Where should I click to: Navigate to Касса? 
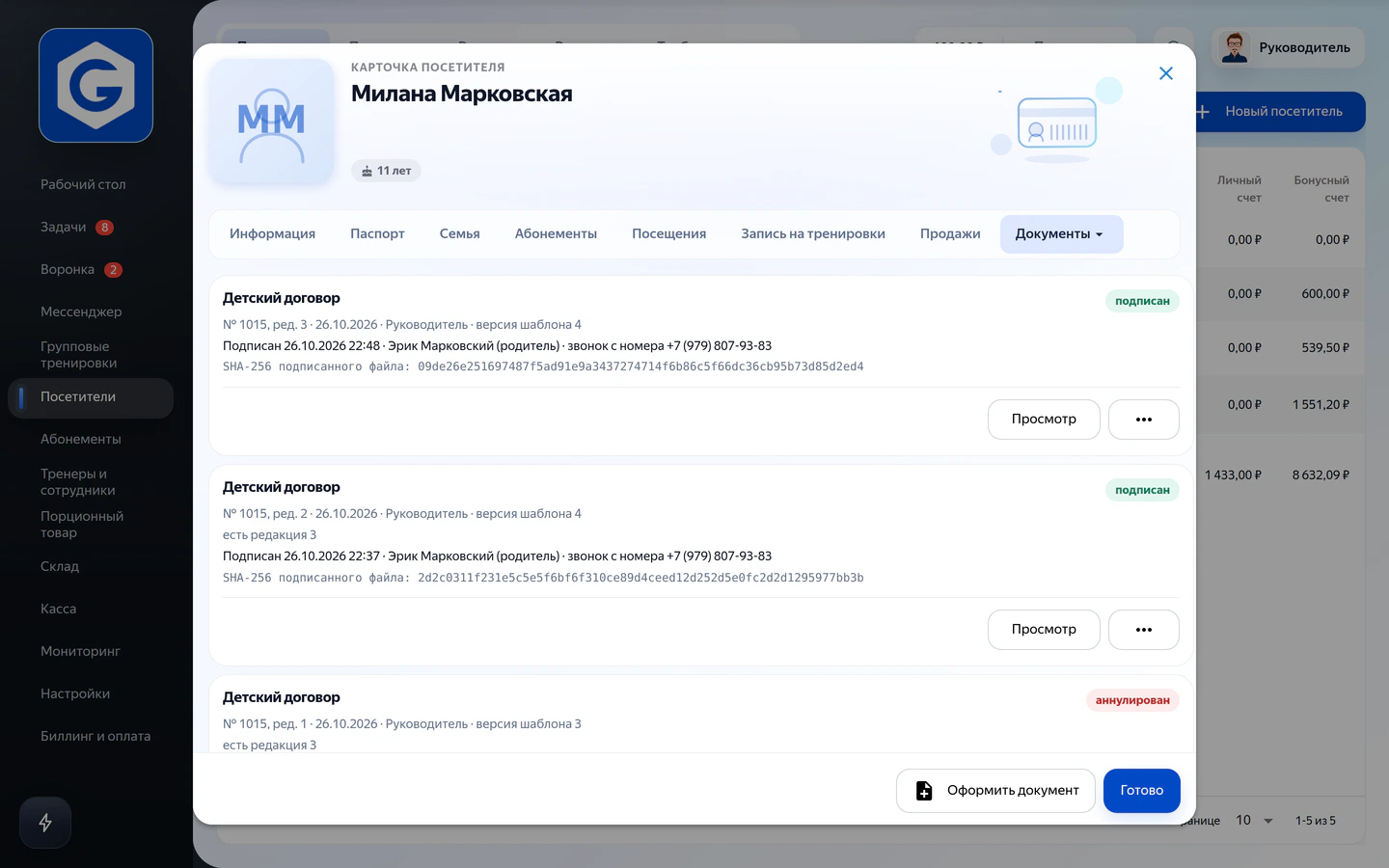click(59, 609)
